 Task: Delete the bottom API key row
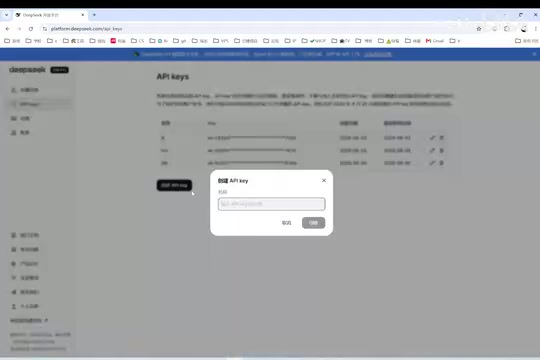[442, 163]
